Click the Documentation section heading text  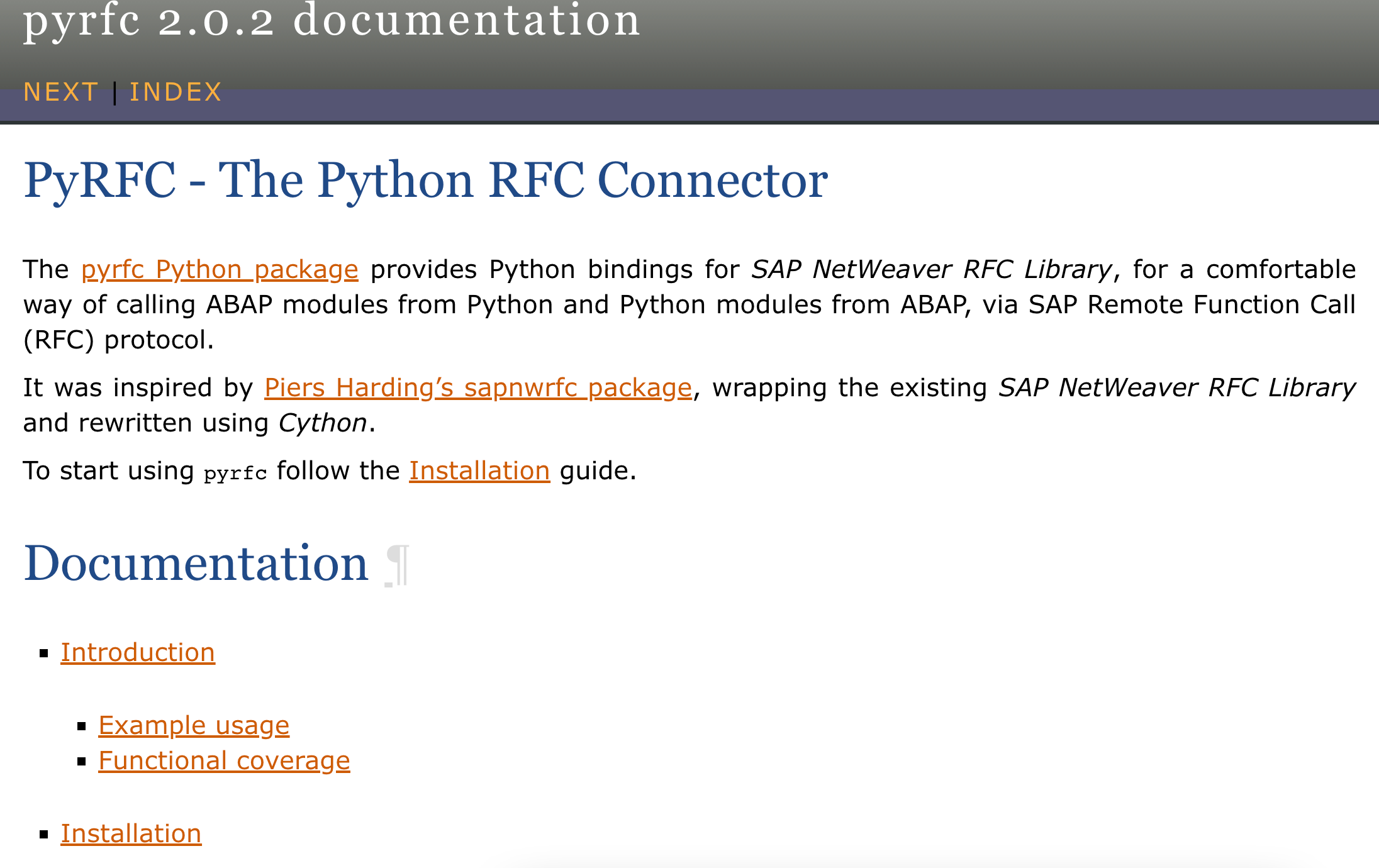196,564
